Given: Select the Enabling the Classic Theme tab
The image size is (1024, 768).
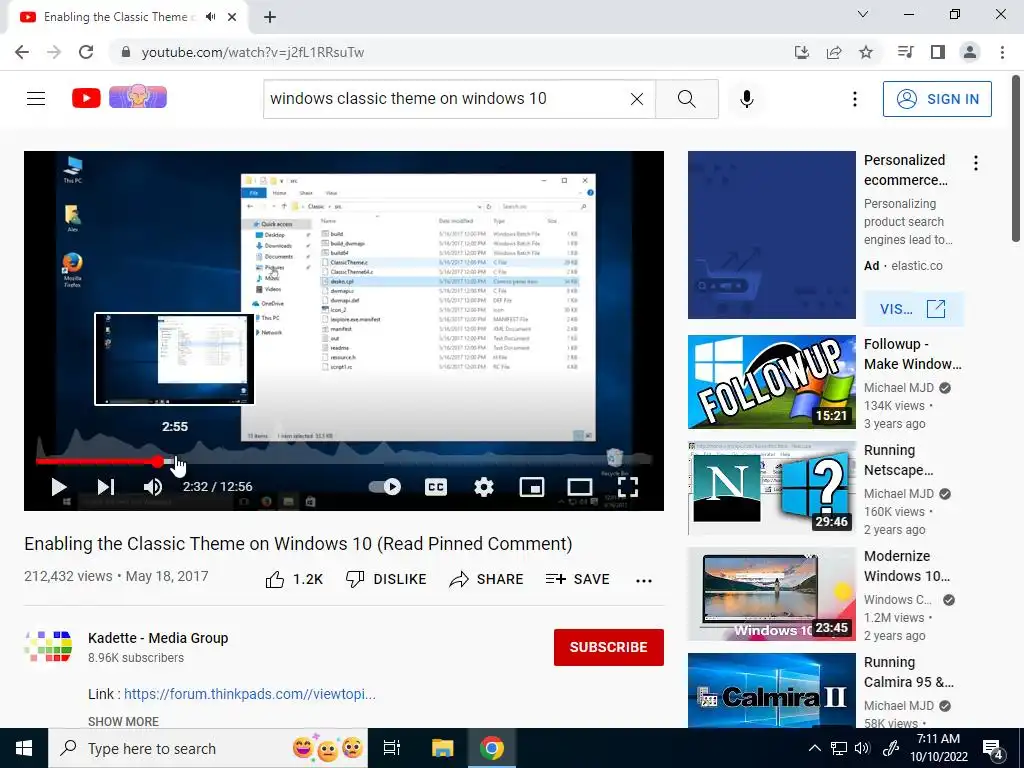Looking at the screenshot, I should [x=127, y=17].
